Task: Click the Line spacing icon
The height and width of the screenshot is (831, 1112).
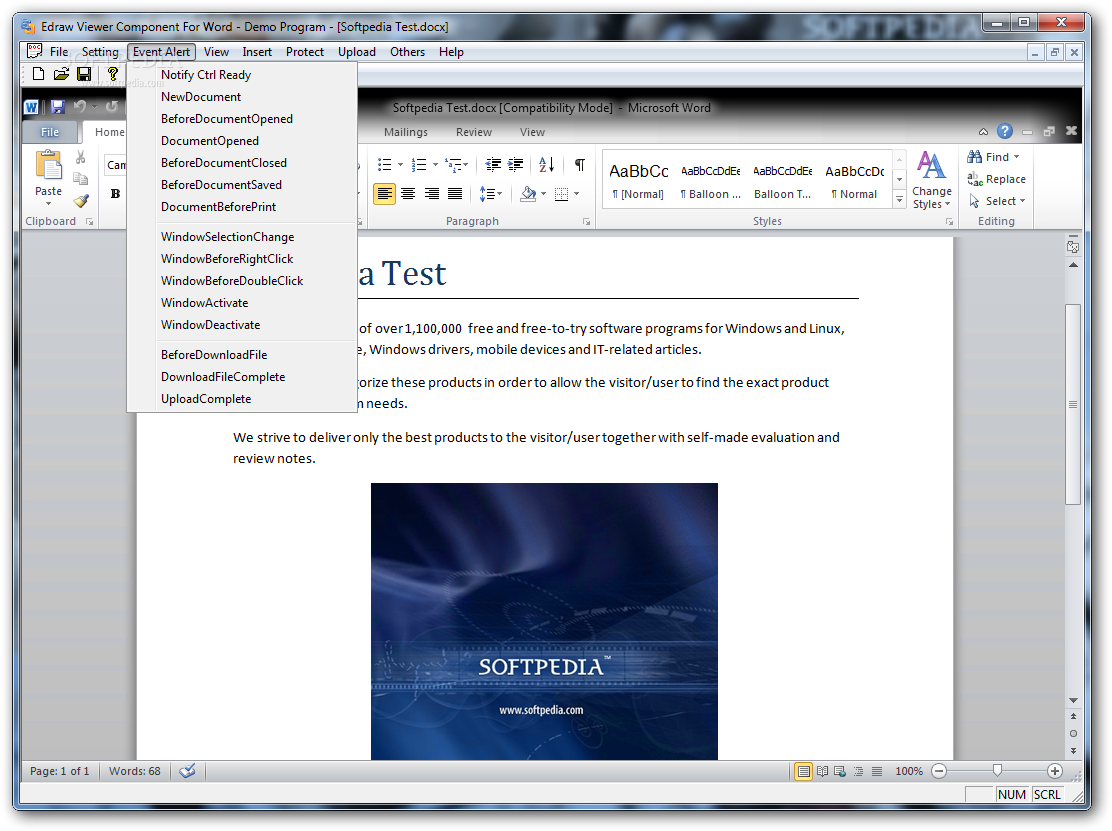Action: pos(486,194)
